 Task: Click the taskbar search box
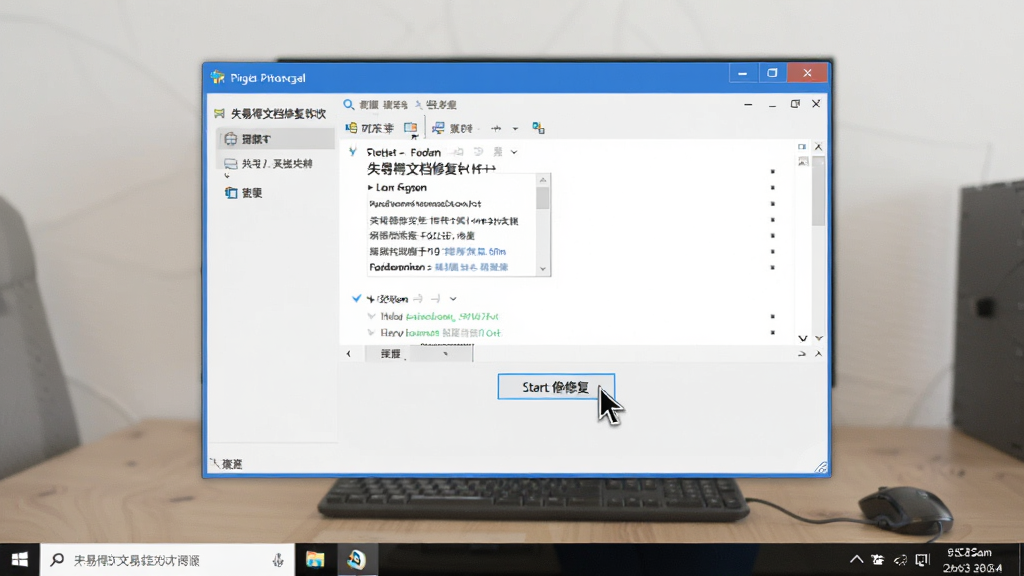167,560
